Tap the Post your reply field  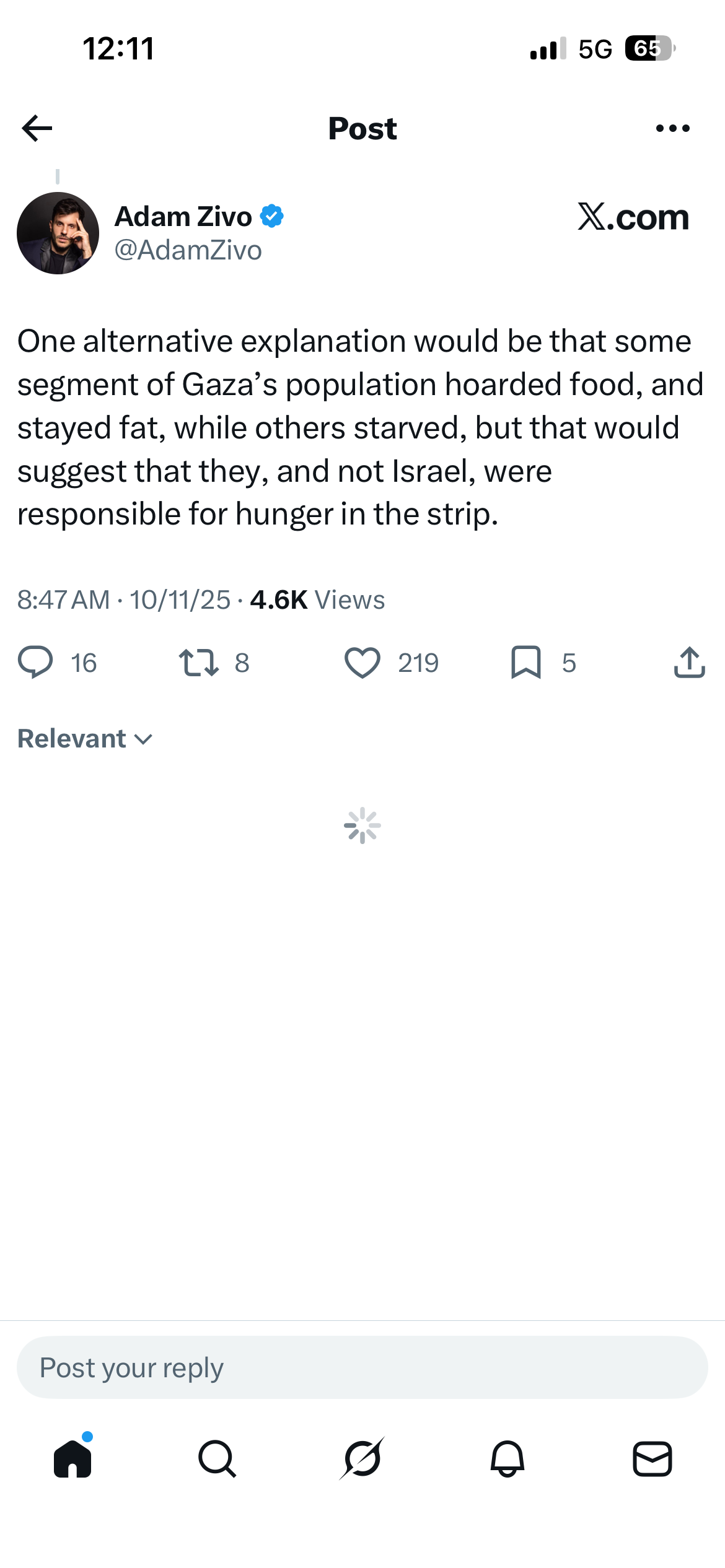coord(362,1367)
